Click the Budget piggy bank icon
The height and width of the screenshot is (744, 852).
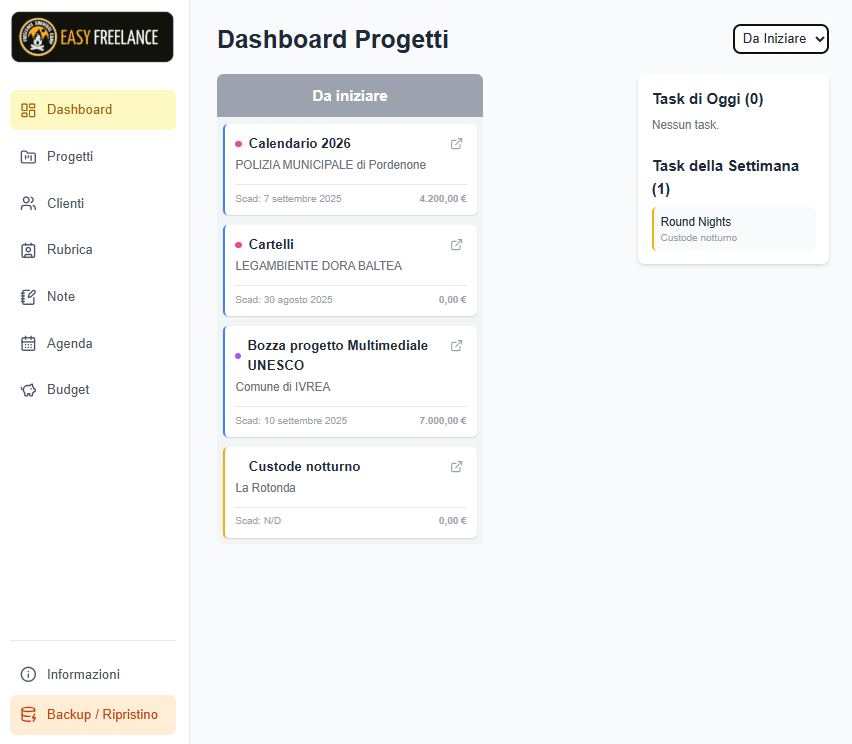[x=28, y=390]
